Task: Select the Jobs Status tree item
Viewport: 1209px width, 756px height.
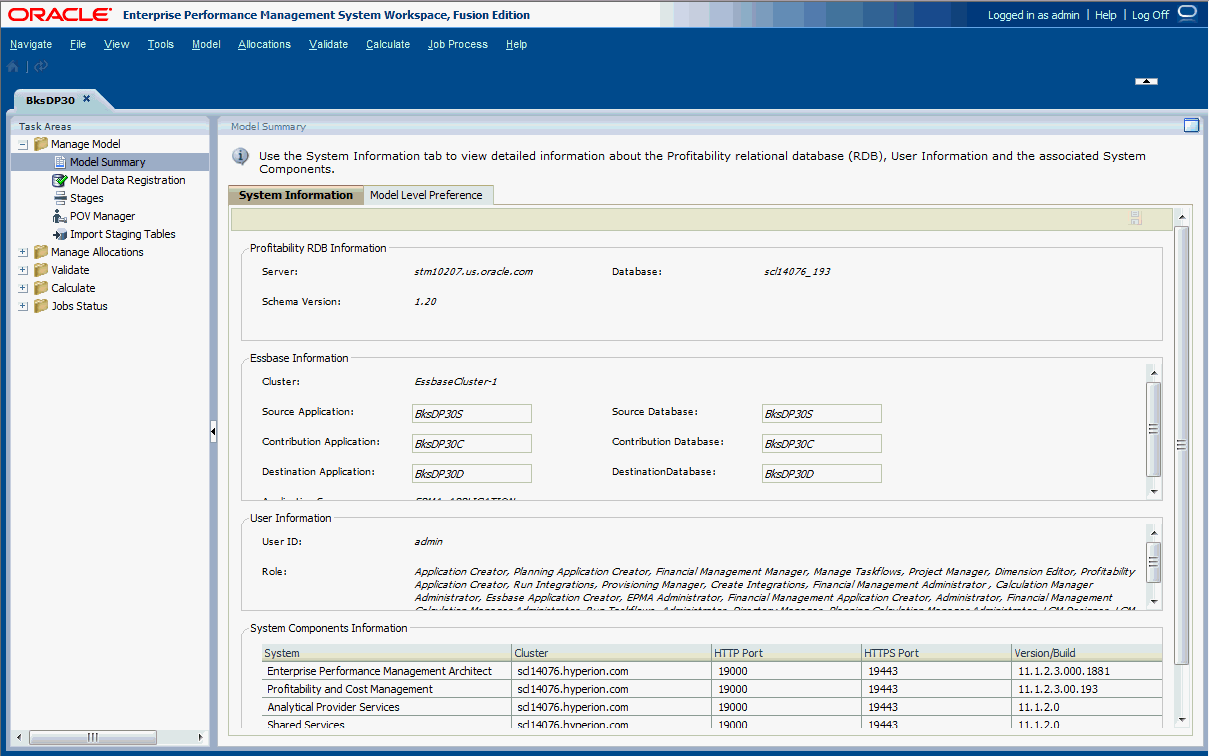Action: (x=79, y=306)
